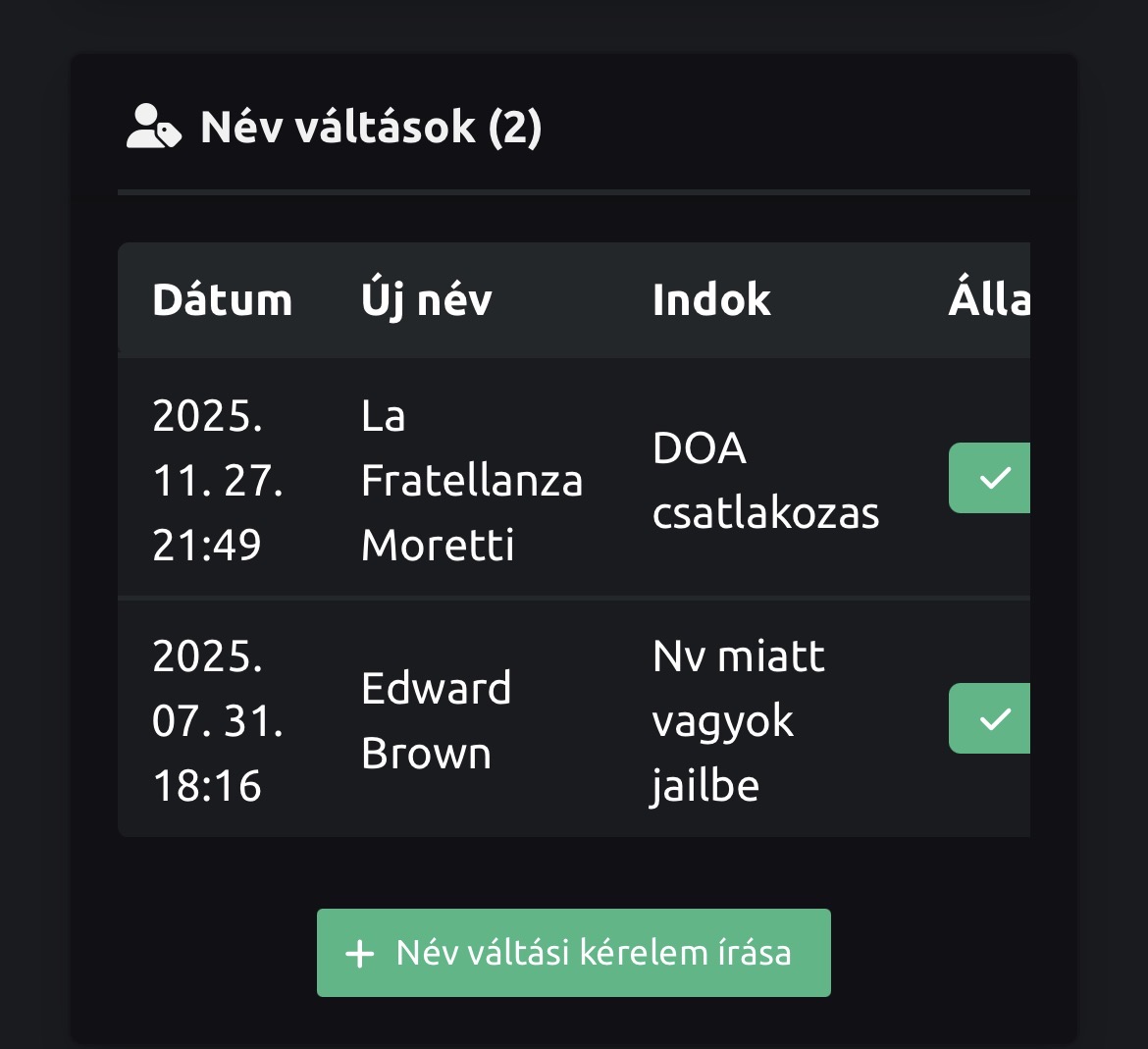
Task: Select the 2025. 07. 31. 18:16 date cell
Action: click(x=218, y=720)
